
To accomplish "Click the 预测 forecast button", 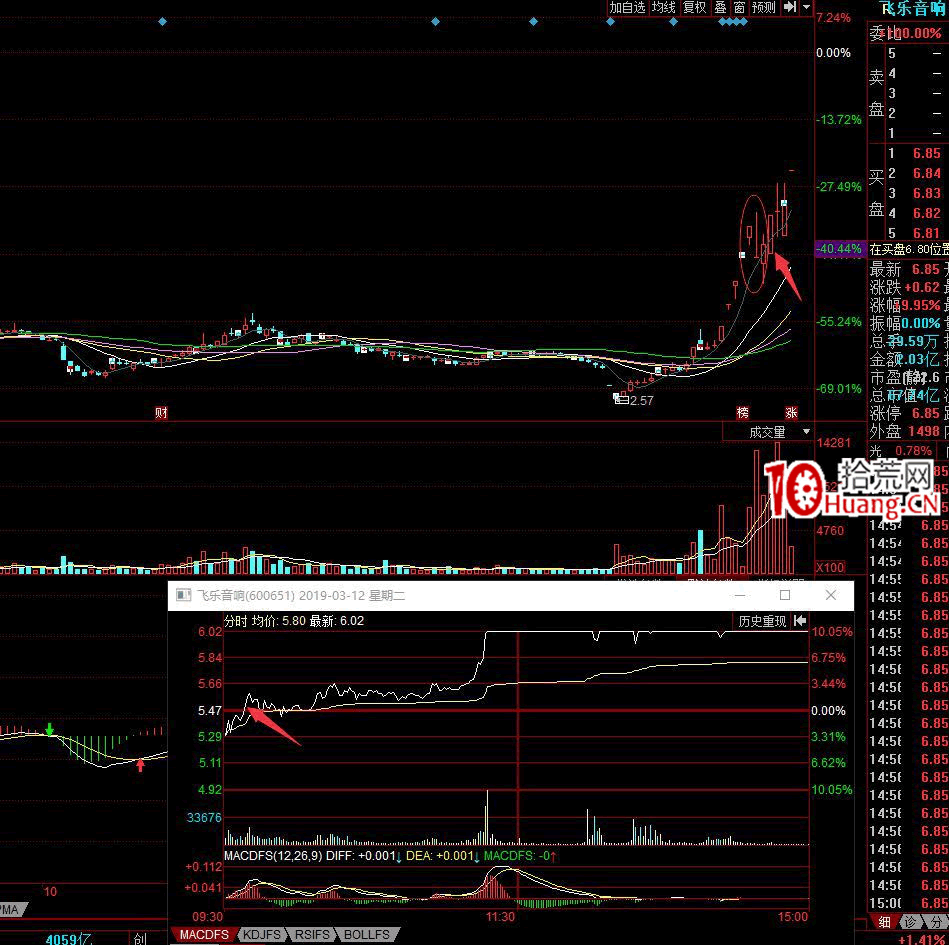I will pyautogui.click(x=764, y=7).
